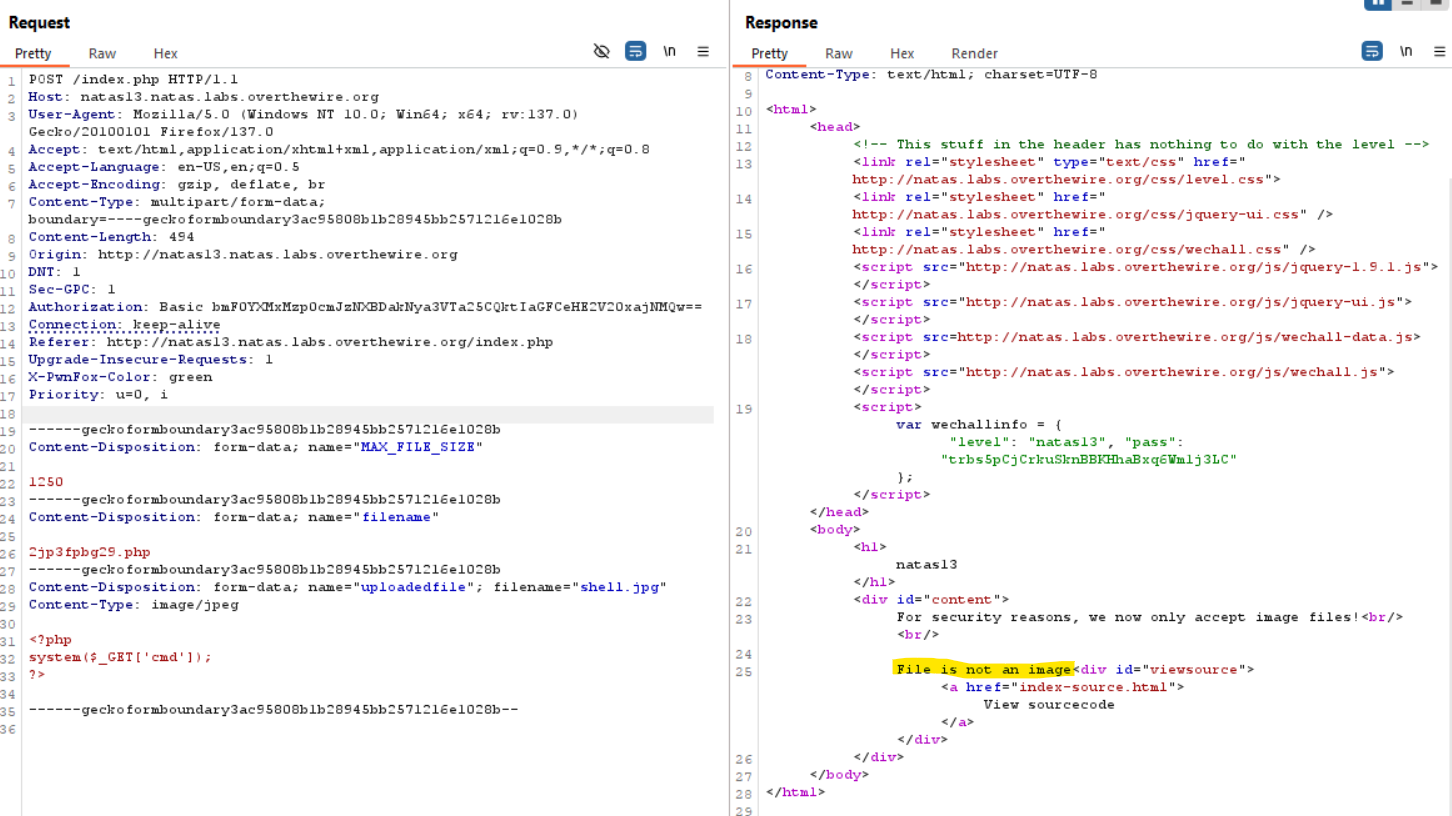Click the 'Sec-GPC: 1' header
This screenshot has height=816, width=1452.
(x=72, y=289)
